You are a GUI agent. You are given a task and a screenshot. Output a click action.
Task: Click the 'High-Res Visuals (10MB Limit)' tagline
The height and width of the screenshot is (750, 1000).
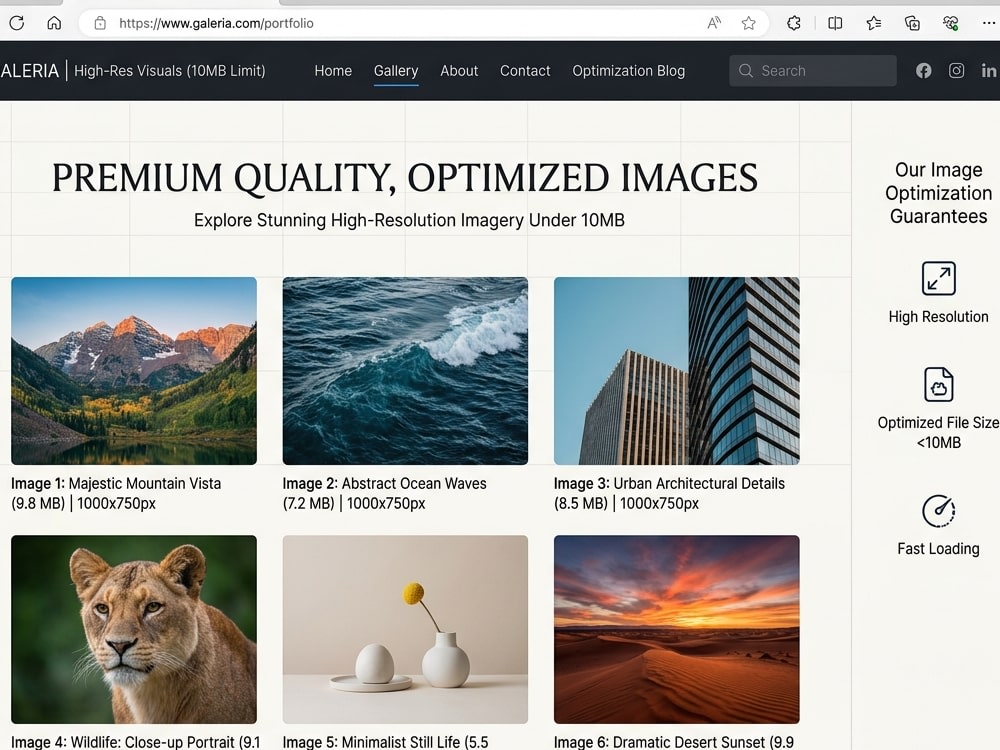(x=170, y=71)
